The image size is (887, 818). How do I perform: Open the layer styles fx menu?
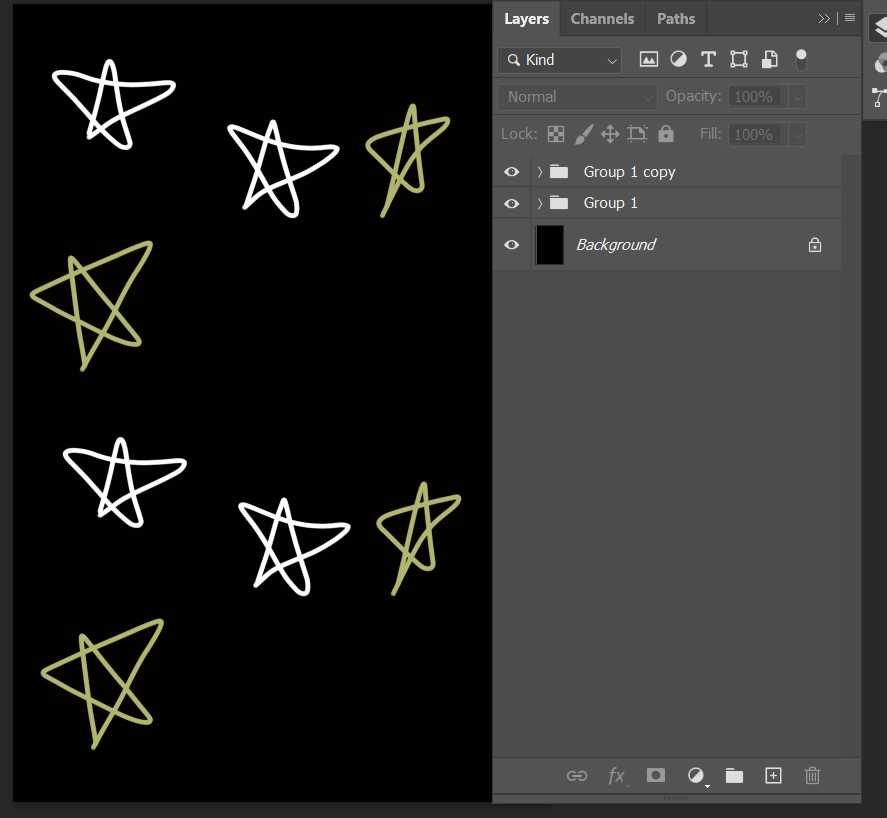(x=616, y=776)
